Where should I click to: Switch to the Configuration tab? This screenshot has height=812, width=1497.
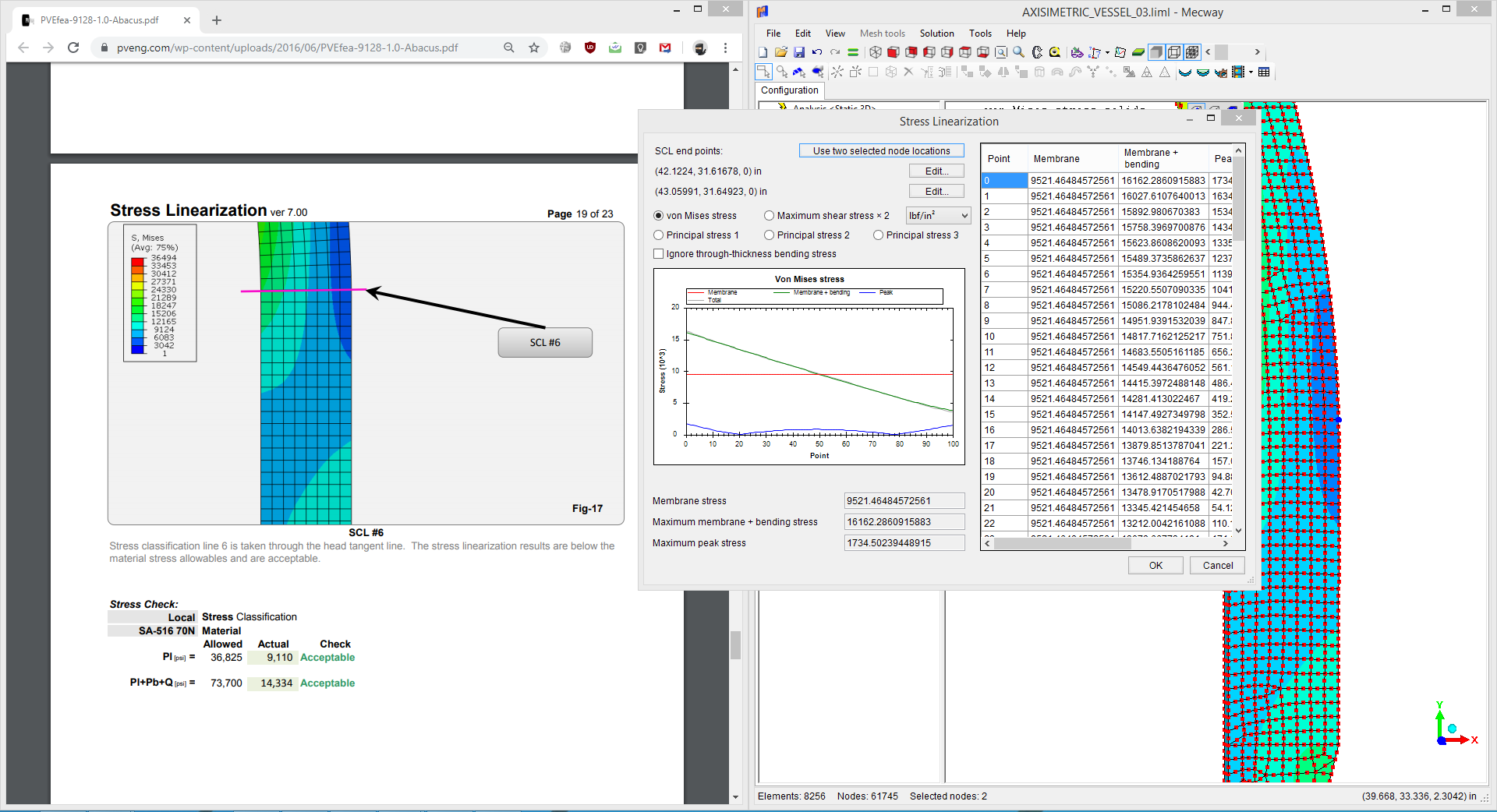[789, 90]
